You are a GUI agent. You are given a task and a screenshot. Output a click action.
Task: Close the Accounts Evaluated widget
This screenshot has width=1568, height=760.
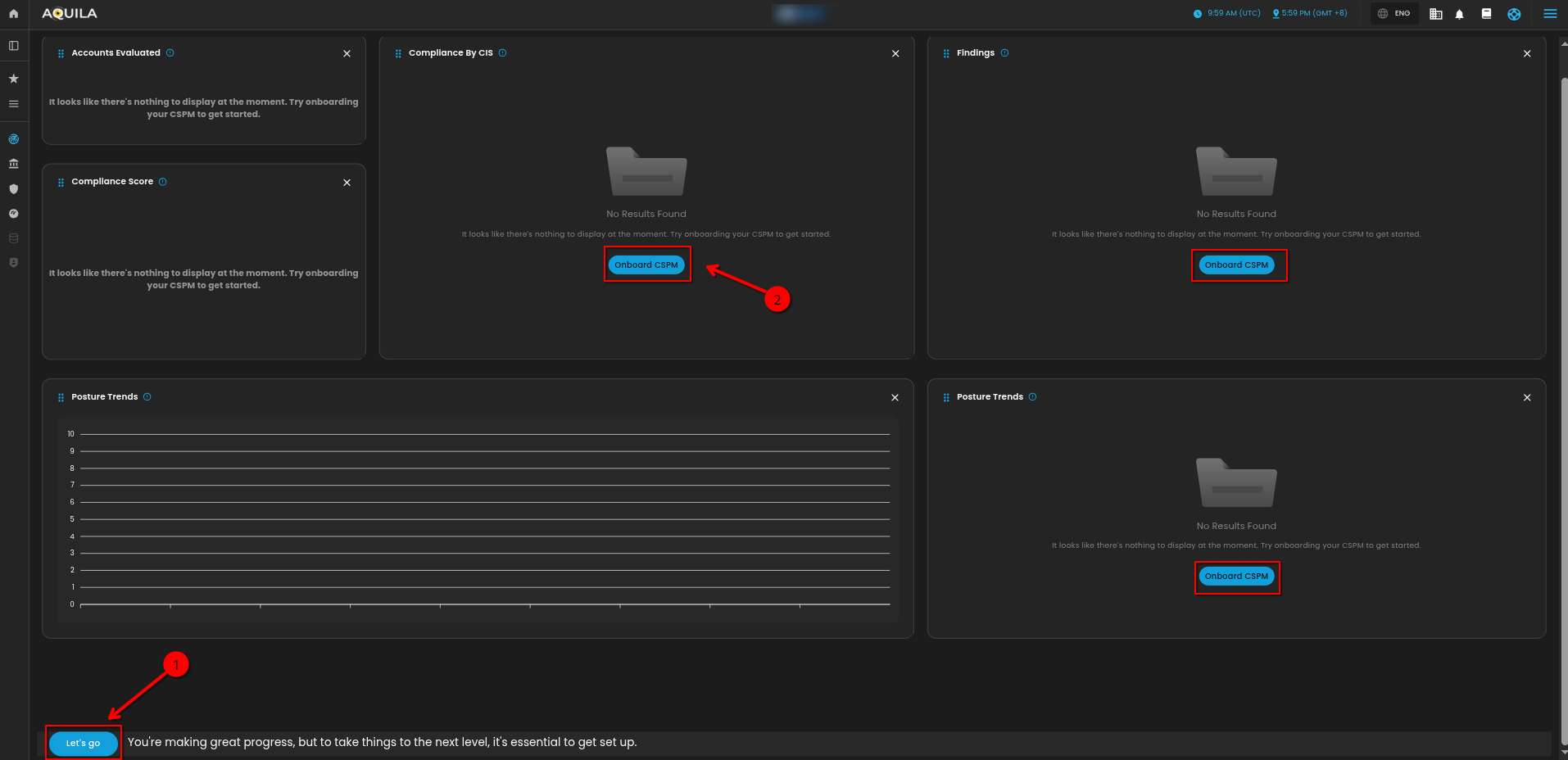point(347,53)
